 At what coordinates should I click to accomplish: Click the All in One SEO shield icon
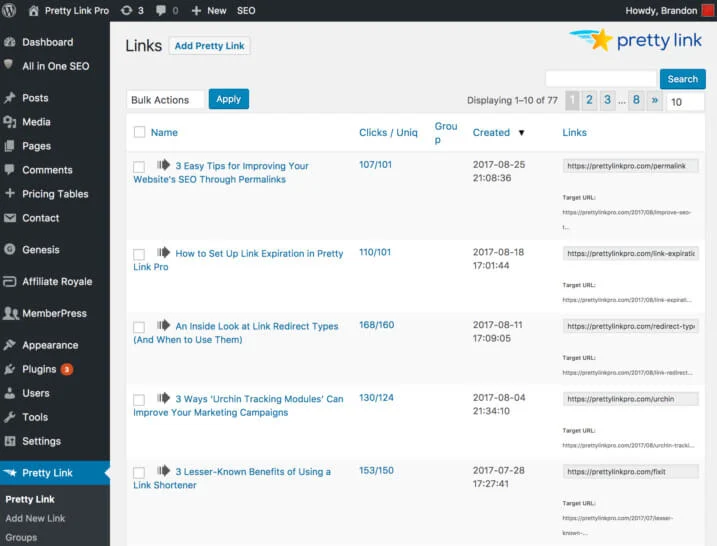8,64
